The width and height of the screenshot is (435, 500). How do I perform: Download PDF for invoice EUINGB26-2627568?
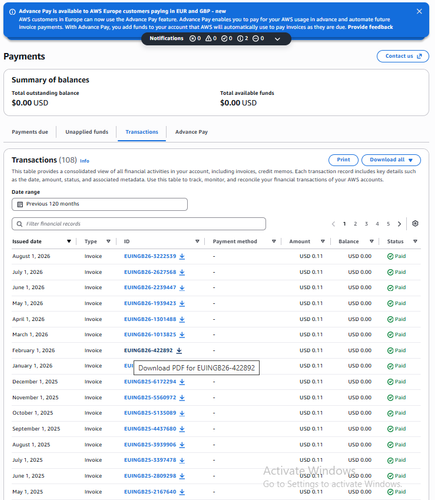[182, 272]
